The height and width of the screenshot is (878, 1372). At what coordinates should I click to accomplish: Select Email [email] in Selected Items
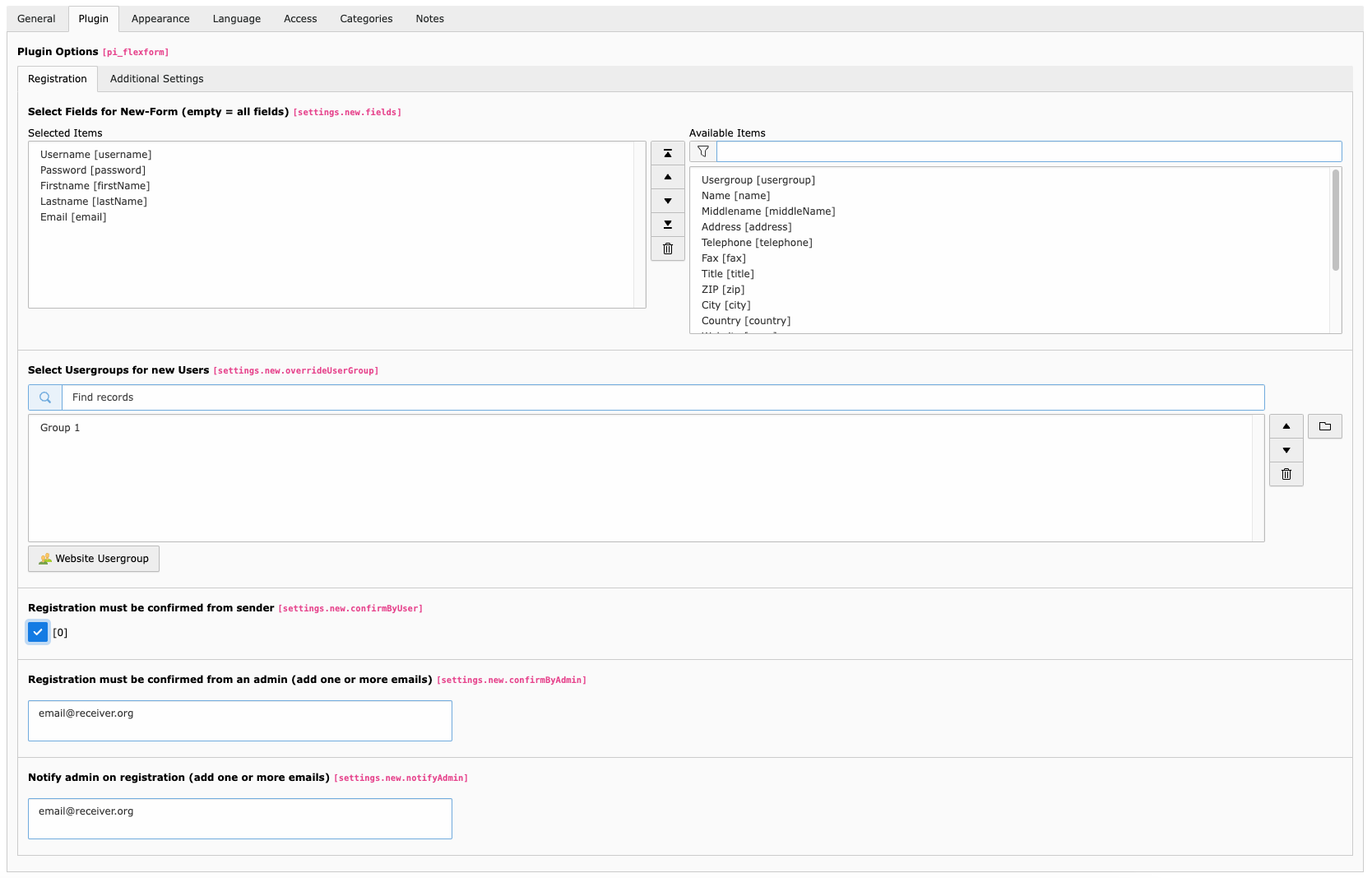(73, 217)
